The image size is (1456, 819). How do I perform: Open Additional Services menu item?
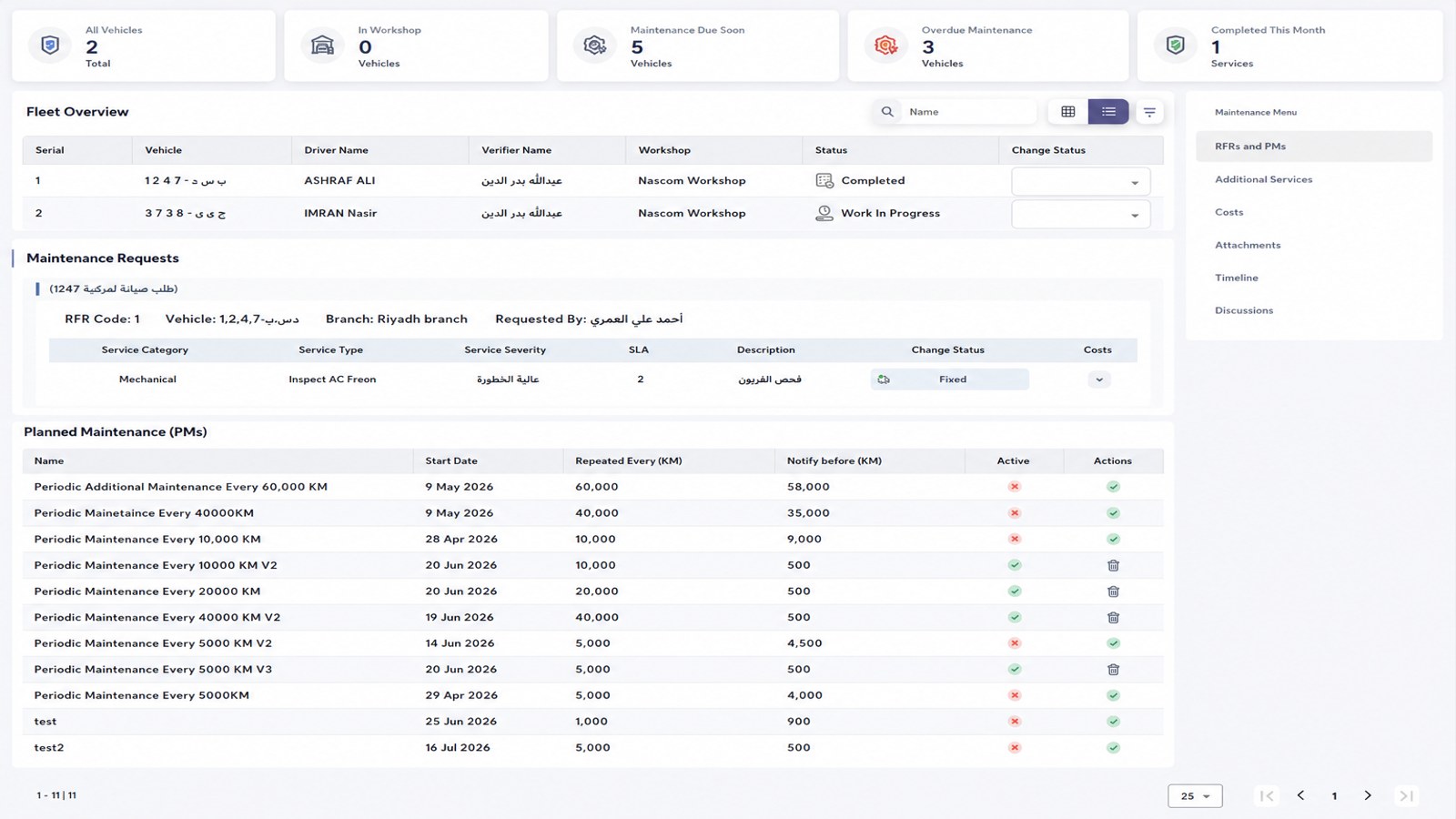pos(1264,179)
